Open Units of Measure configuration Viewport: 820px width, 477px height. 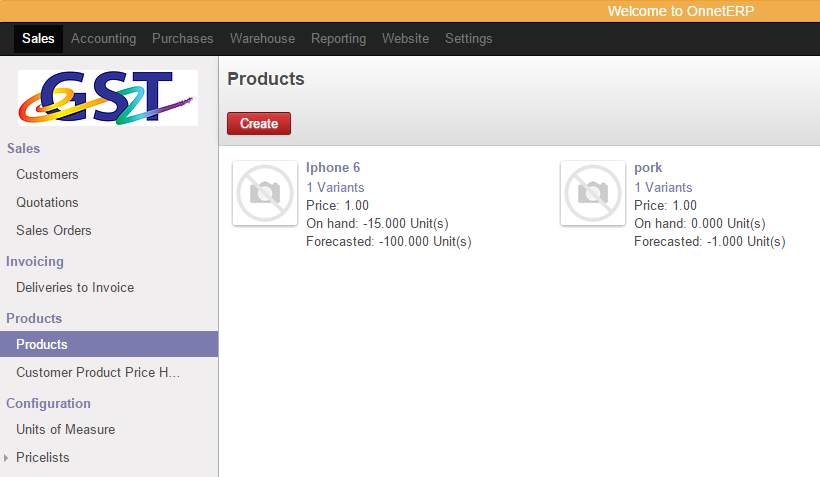tap(65, 429)
